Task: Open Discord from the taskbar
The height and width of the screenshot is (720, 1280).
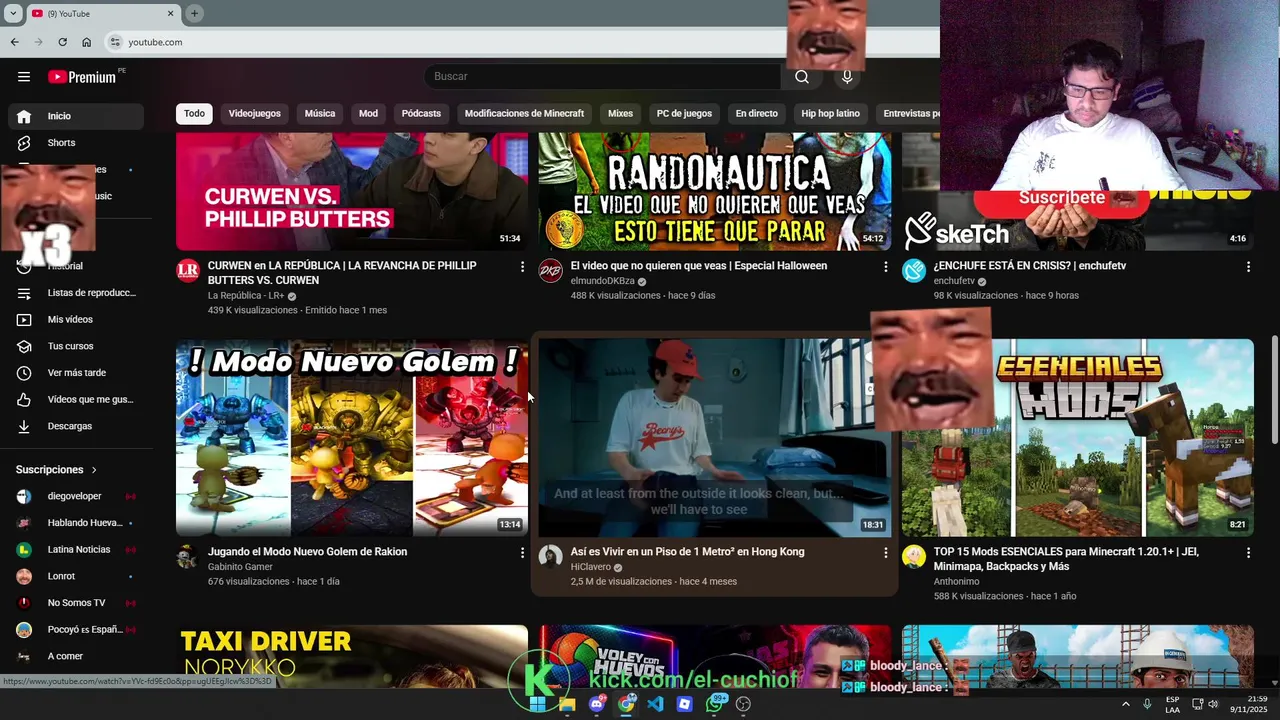Action: 597,704
